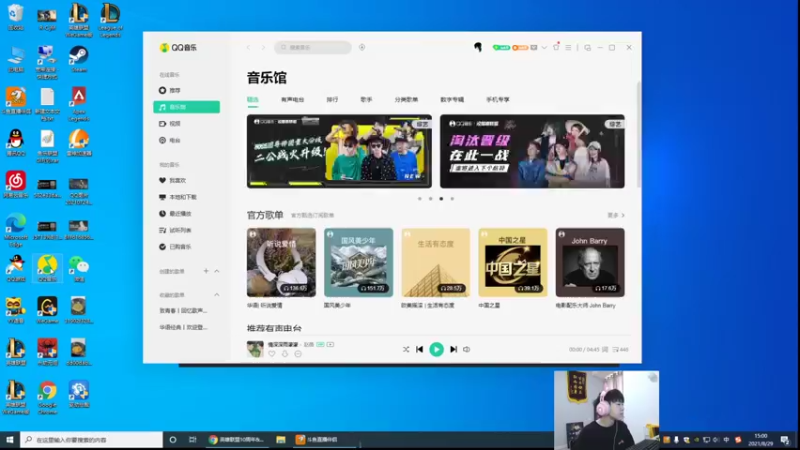800x450 pixels.
Task: Open the lyrics panel icon
Action: pos(605,349)
